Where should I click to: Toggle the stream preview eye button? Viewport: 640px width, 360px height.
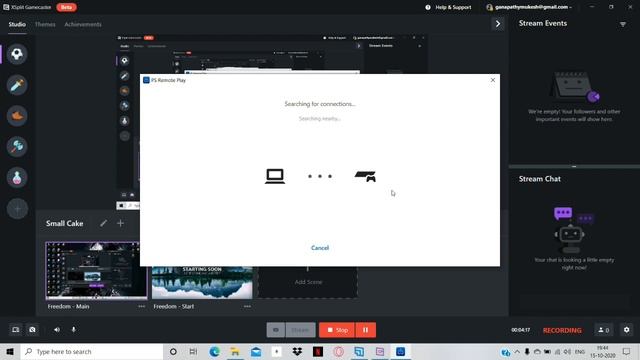[276, 330]
